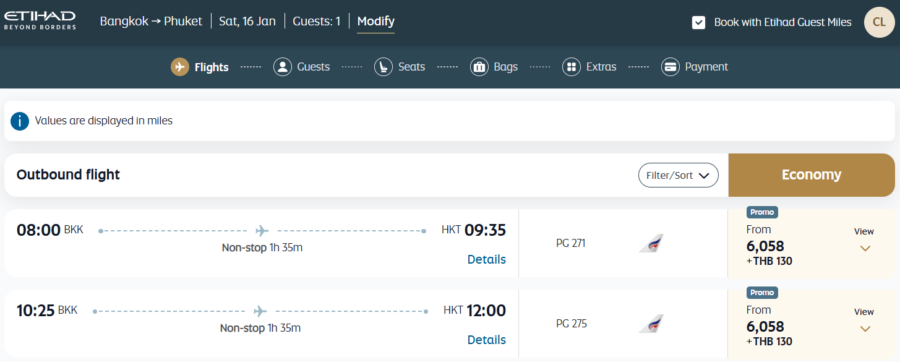Click the Bangkok Airways tail logo for PG 275
This screenshot has width=900, height=362.
(x=651, y=324)
